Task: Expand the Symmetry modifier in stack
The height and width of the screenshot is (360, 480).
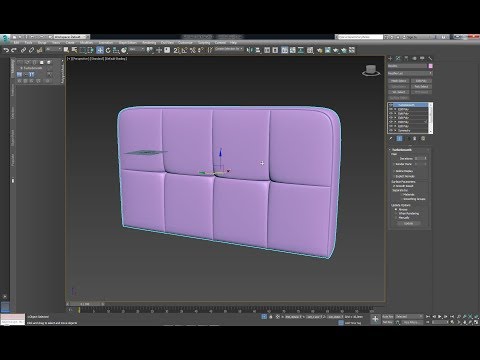Action: click(395, 131)
